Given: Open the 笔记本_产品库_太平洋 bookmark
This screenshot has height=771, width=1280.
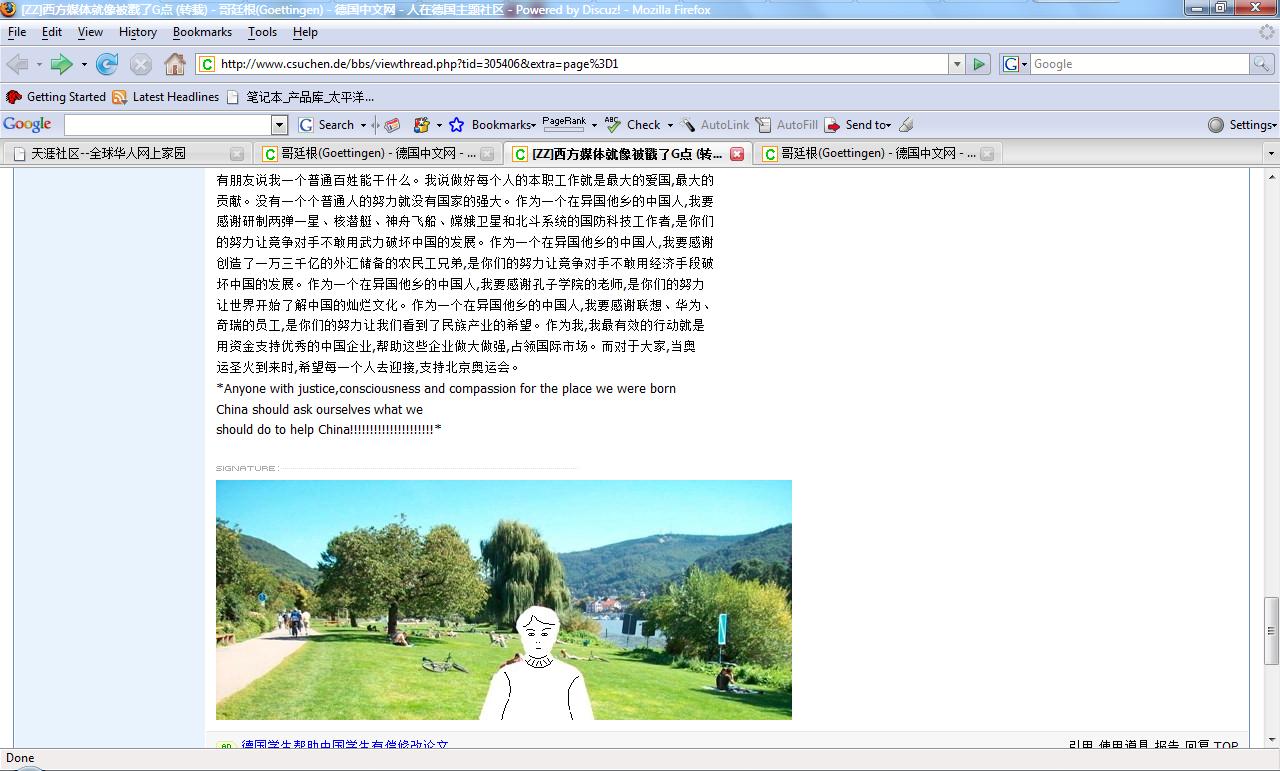Looking at the screenshot, I should [300, 97].
